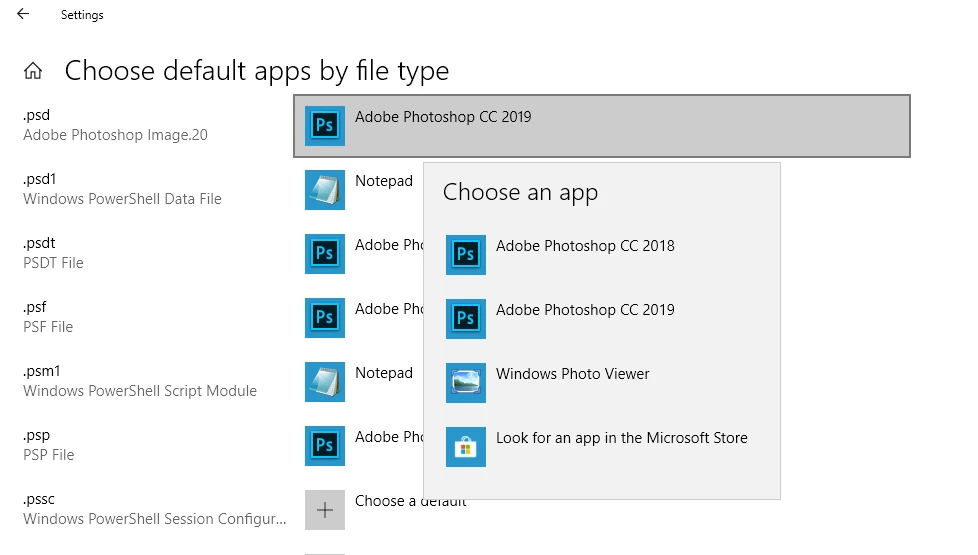Click the Choose an app popup heading

point(520,193)
